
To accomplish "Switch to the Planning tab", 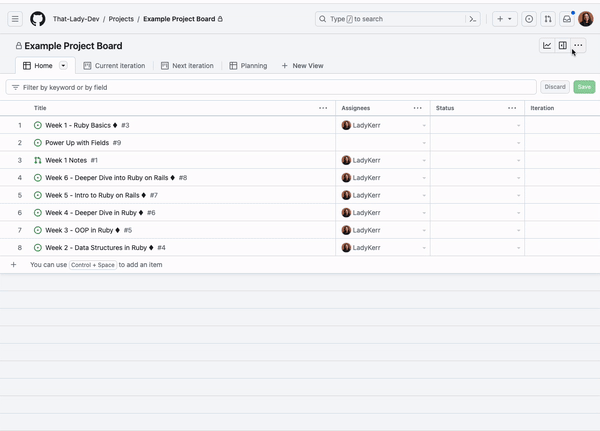I will pyautogui.click(x=248, y=66).
